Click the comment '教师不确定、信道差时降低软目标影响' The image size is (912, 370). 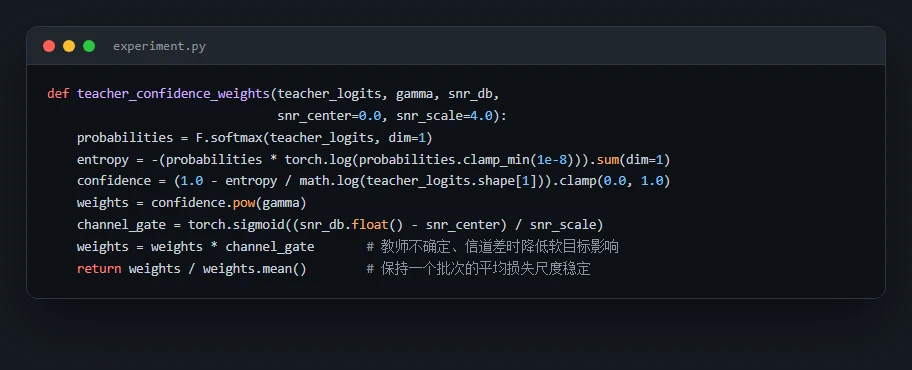click(x=500, y=247)
